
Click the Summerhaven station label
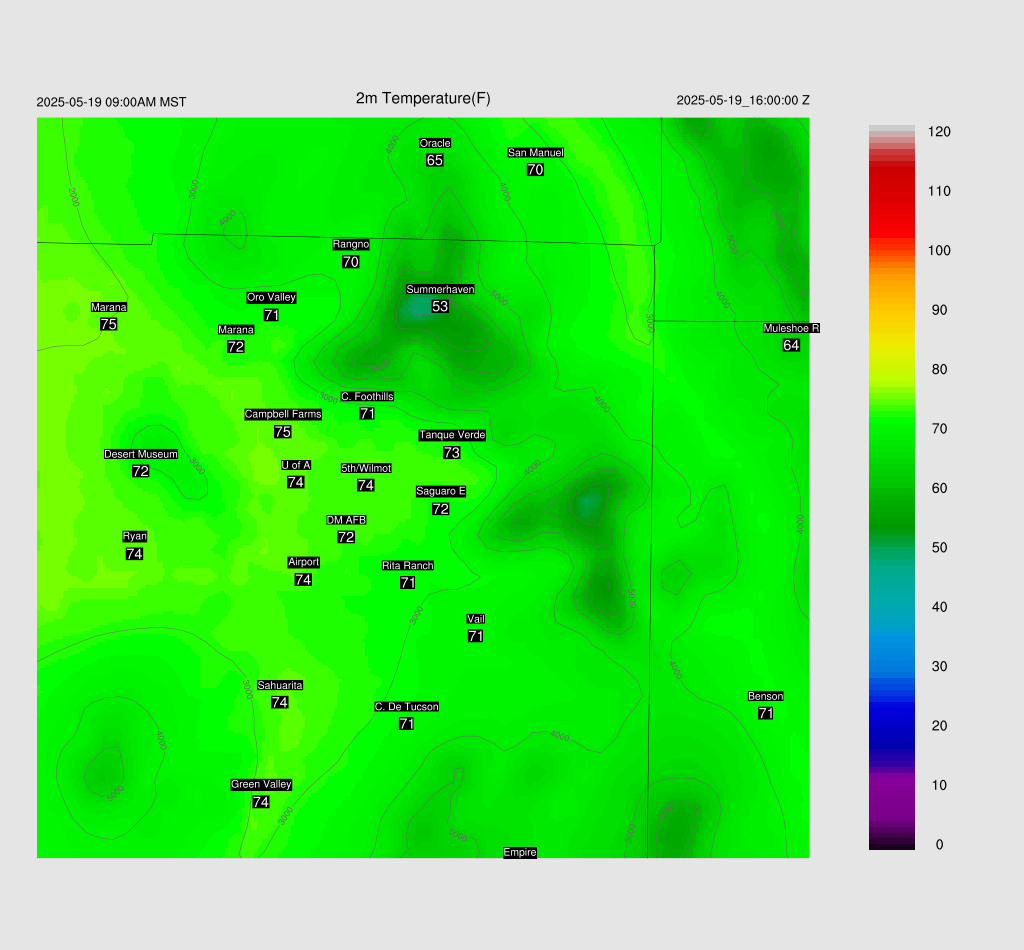440,289
